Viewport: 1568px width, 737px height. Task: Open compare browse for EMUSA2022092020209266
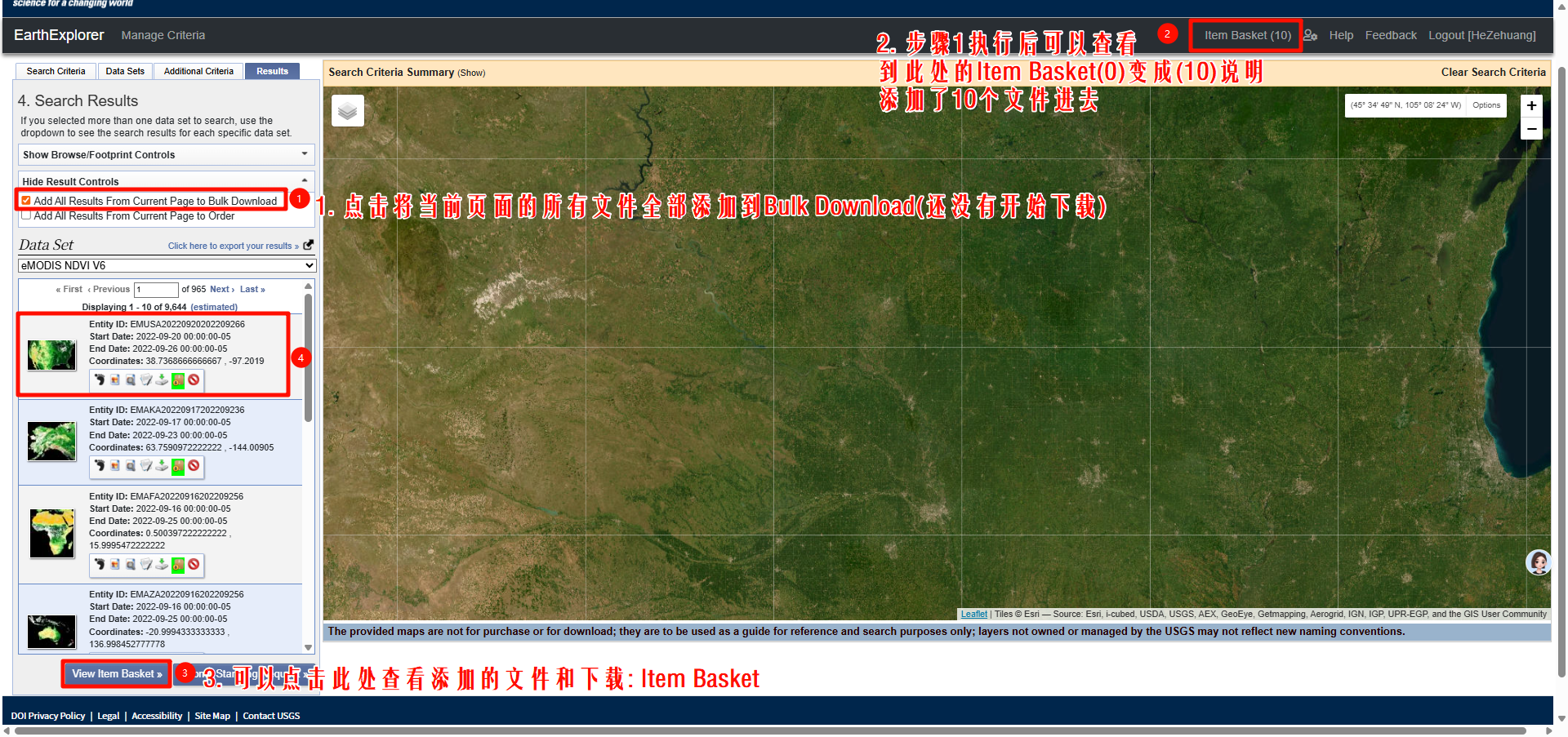[131, 380]
